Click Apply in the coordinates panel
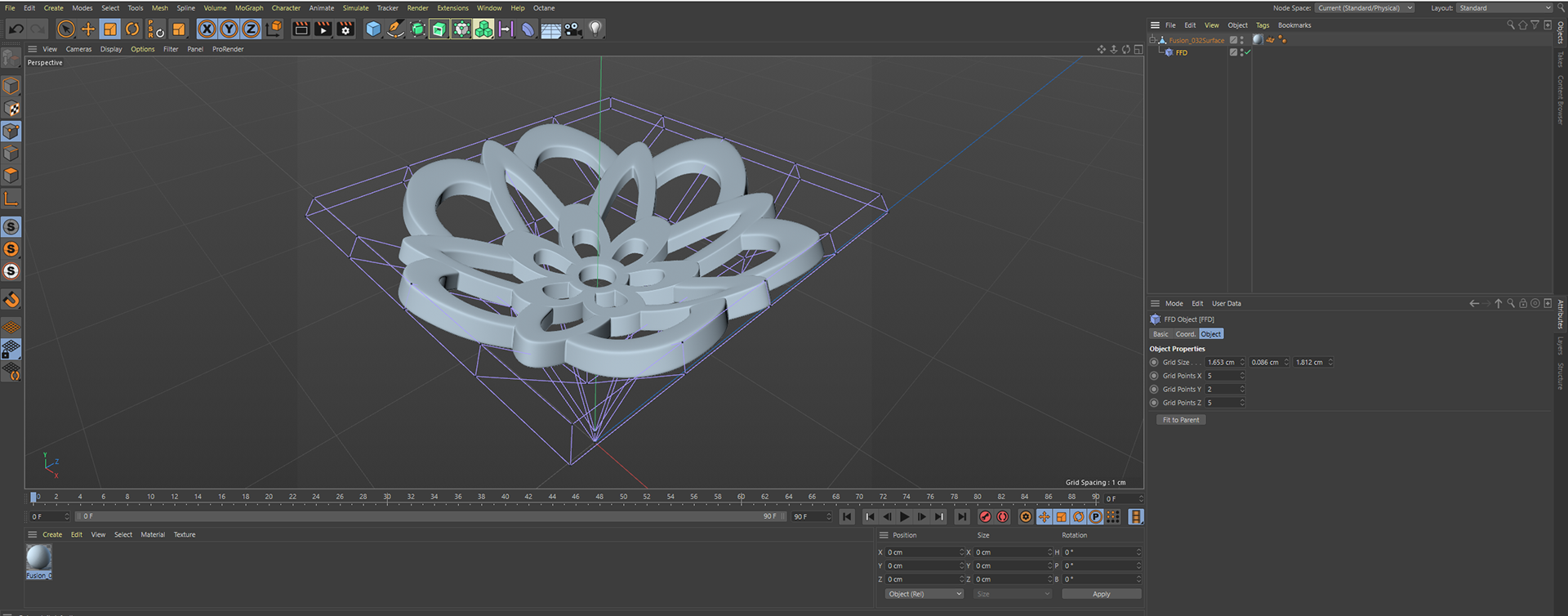This screenshot has width=1568, height=616. pyautogui.click(x=1101, y=594)
